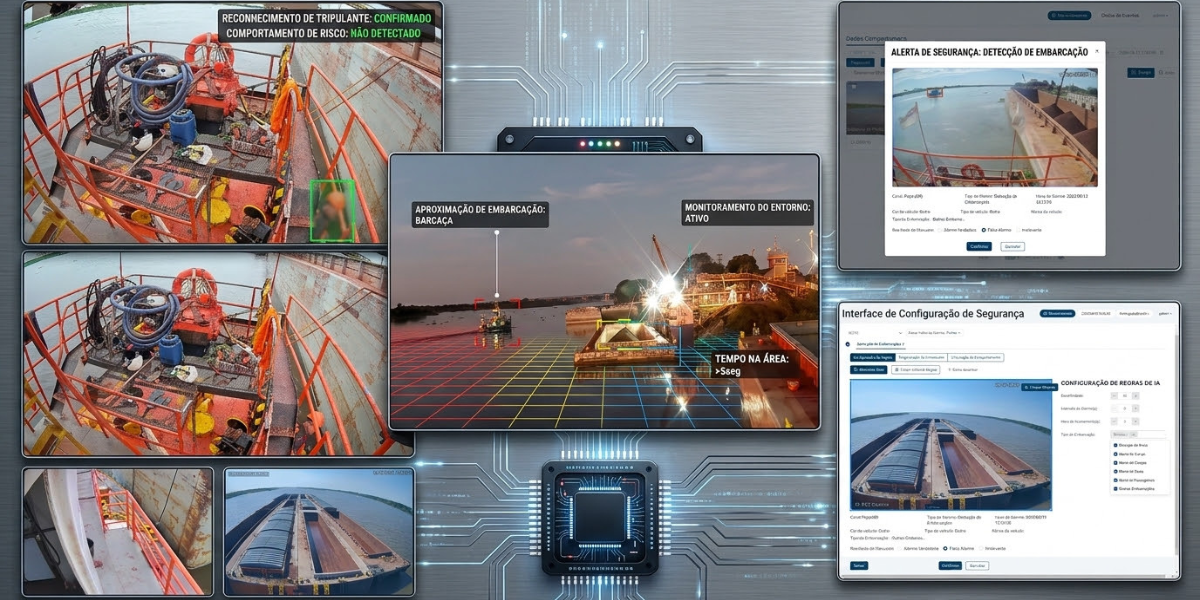The image size is (1200, 600).
Task: Increase the Intervalo de Alarme value
Action: coord(1138,408)
